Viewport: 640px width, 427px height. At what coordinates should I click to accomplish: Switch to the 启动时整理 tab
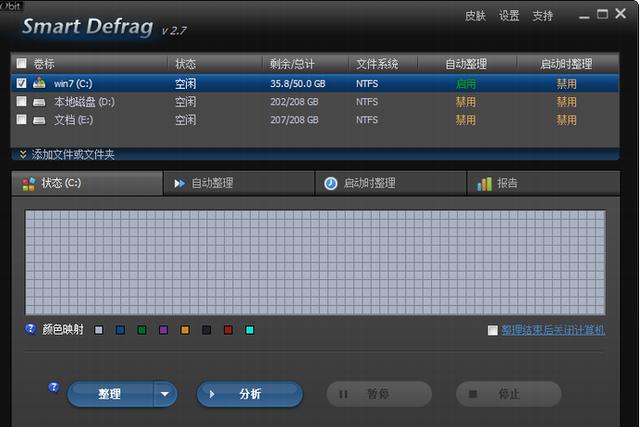(x=391, y=183)
